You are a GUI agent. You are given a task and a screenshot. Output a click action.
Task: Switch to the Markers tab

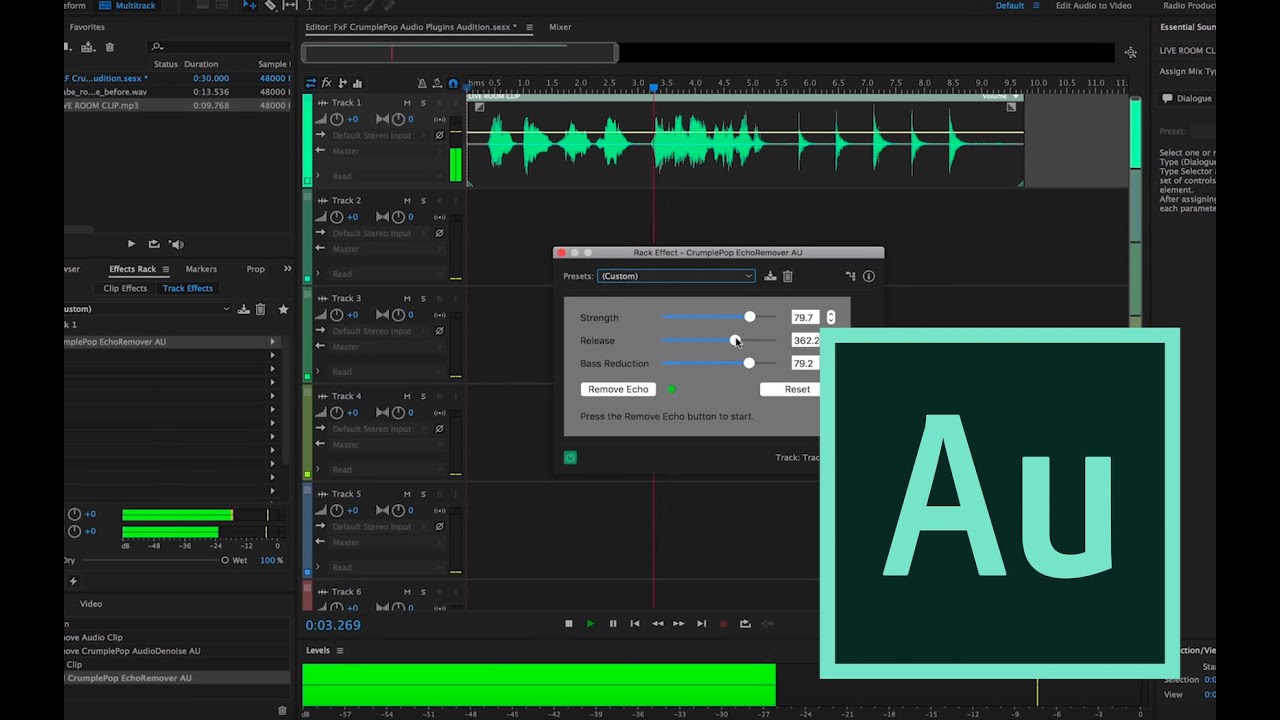(201, 269)
